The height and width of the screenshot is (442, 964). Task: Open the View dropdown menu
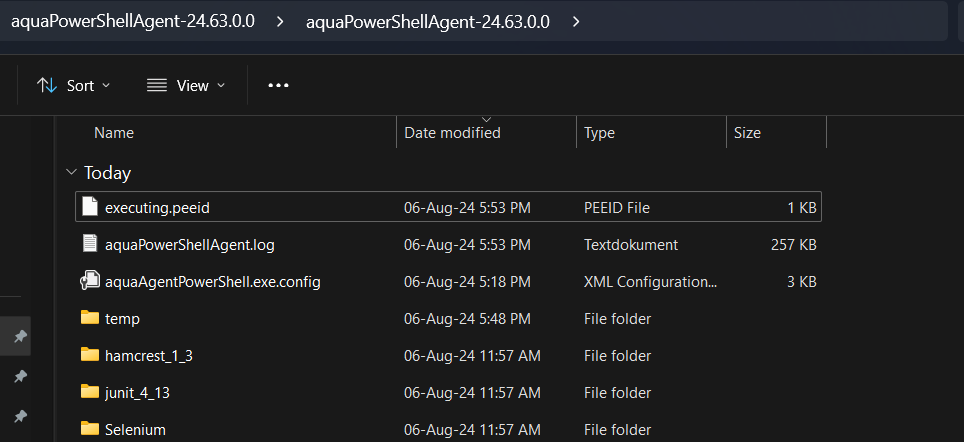click(186, 86)
